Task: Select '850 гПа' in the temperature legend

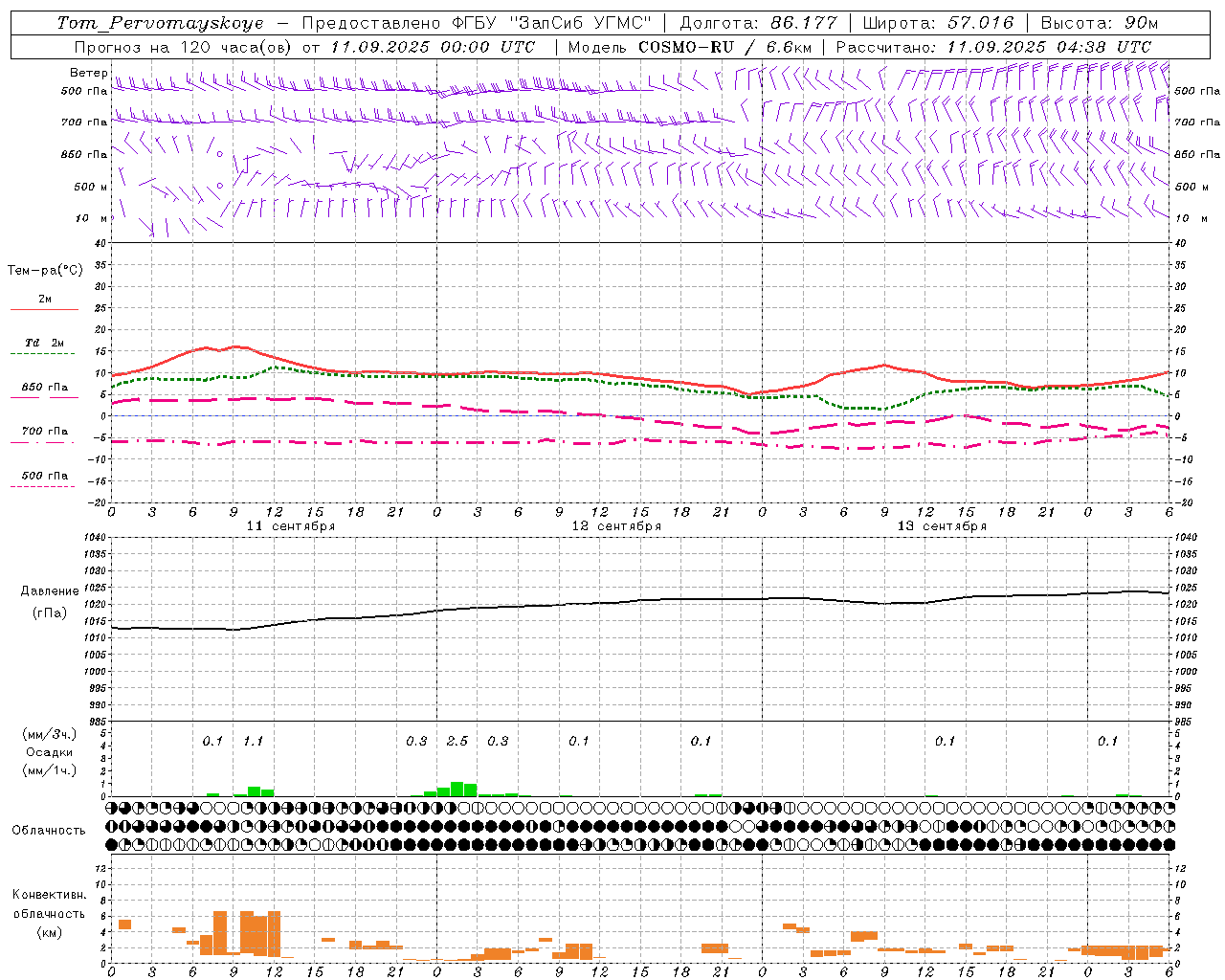Action: [x=45, y=388]
